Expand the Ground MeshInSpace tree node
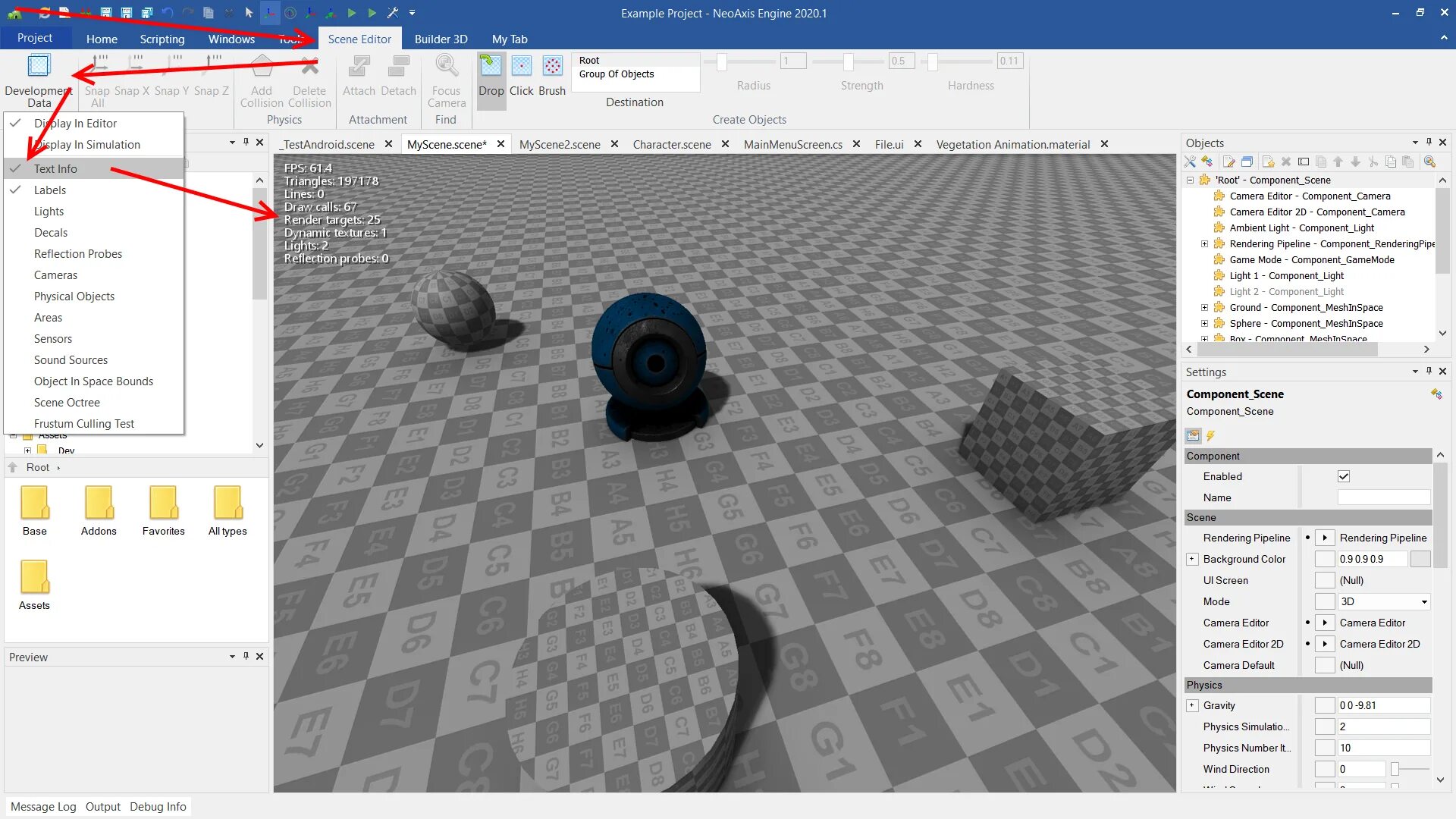Viewport: 1456px width, 819px height. (x=1204, y=307)
